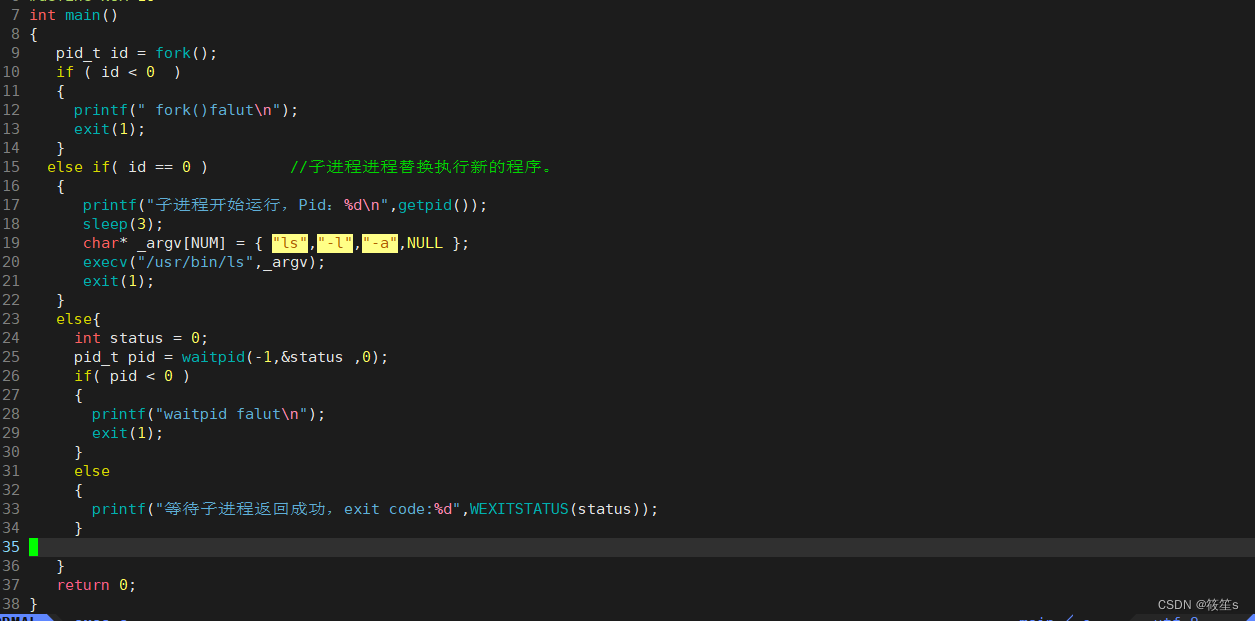The width and height of the screenshot is (1255, 621).
Task: Click line number 16
Action: pyautogui.click(x=11, y=186)
